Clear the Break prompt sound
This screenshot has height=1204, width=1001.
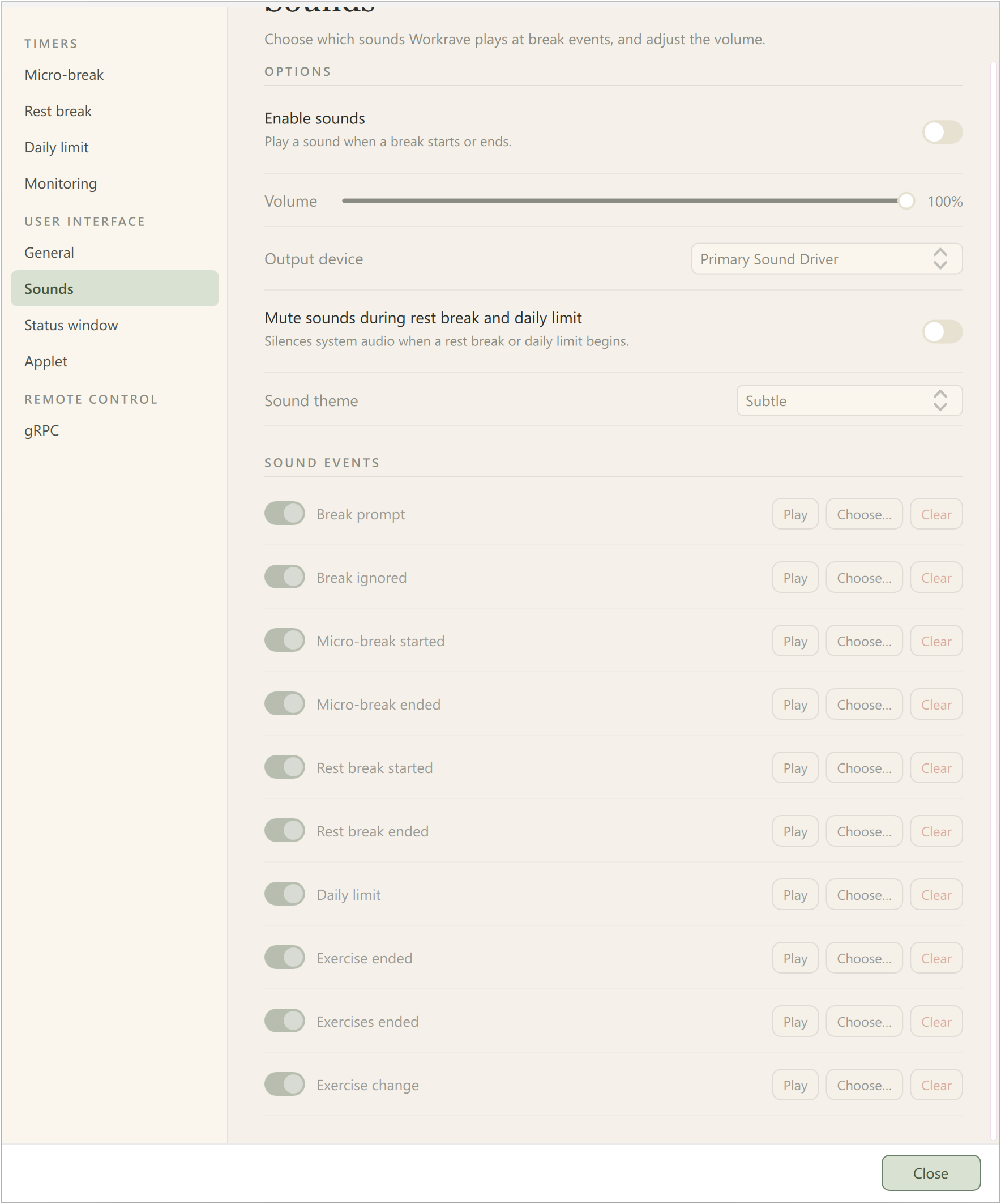[x=936, y=514]
